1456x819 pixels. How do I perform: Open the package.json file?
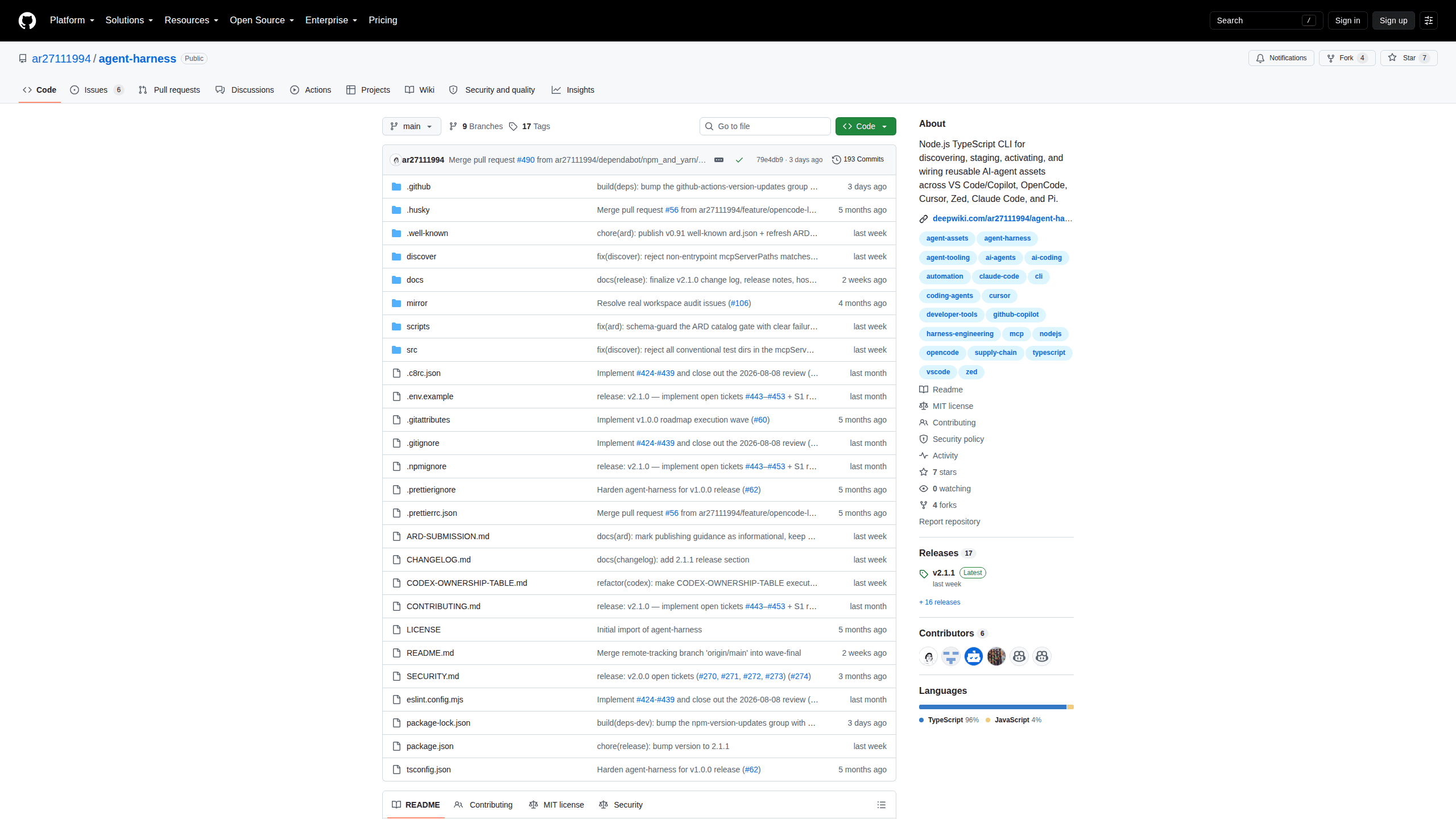click(x=430, y=746)
